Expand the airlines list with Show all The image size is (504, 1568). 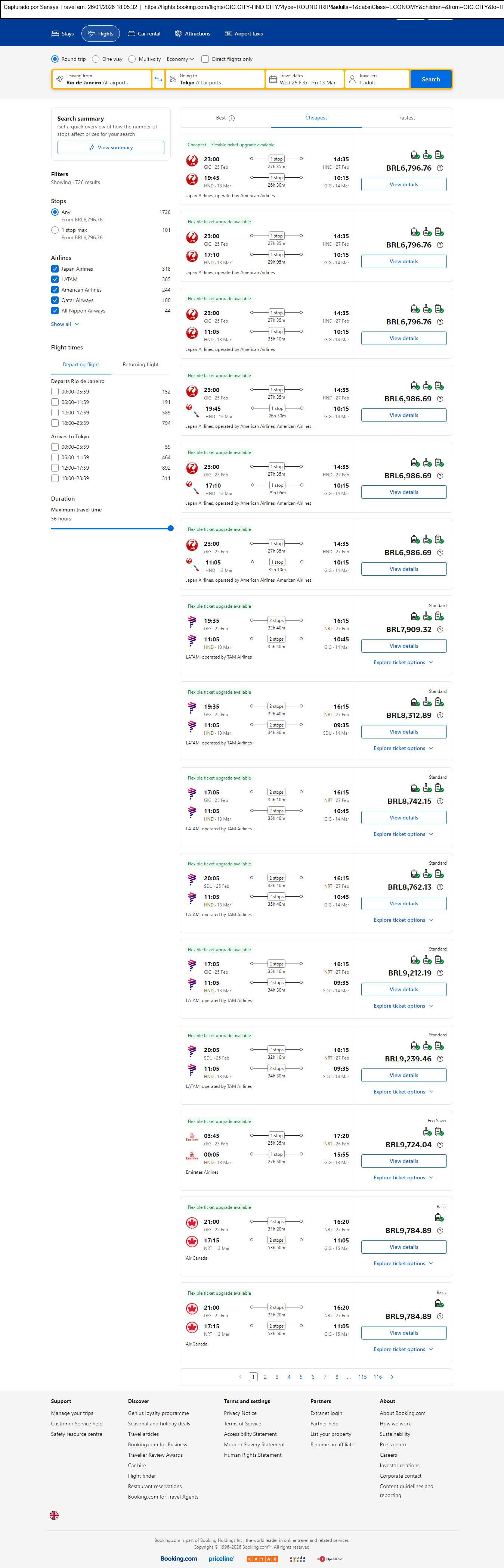point(65,324)
